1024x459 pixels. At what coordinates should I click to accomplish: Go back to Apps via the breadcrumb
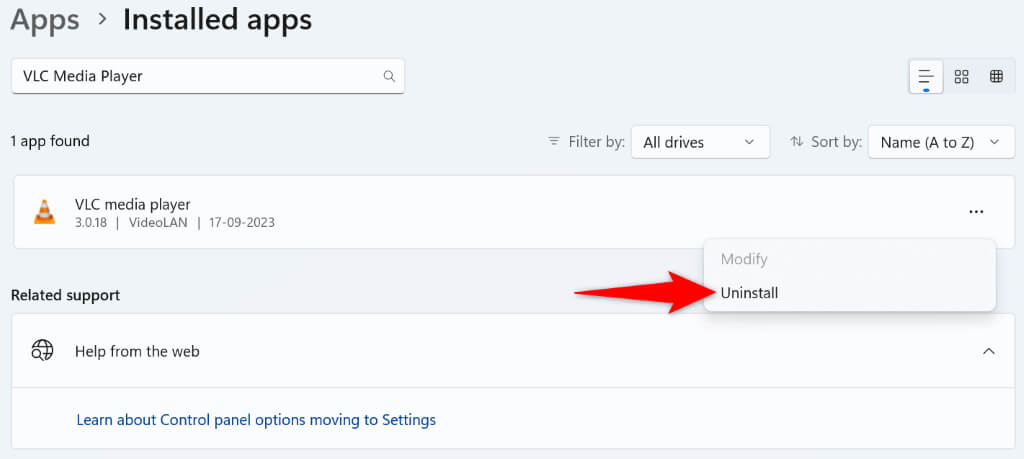point(47,19)
